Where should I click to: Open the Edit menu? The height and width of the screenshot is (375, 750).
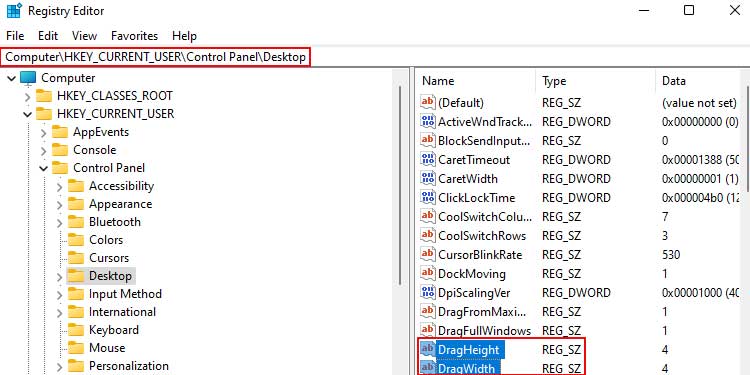[x=48, y=36]
